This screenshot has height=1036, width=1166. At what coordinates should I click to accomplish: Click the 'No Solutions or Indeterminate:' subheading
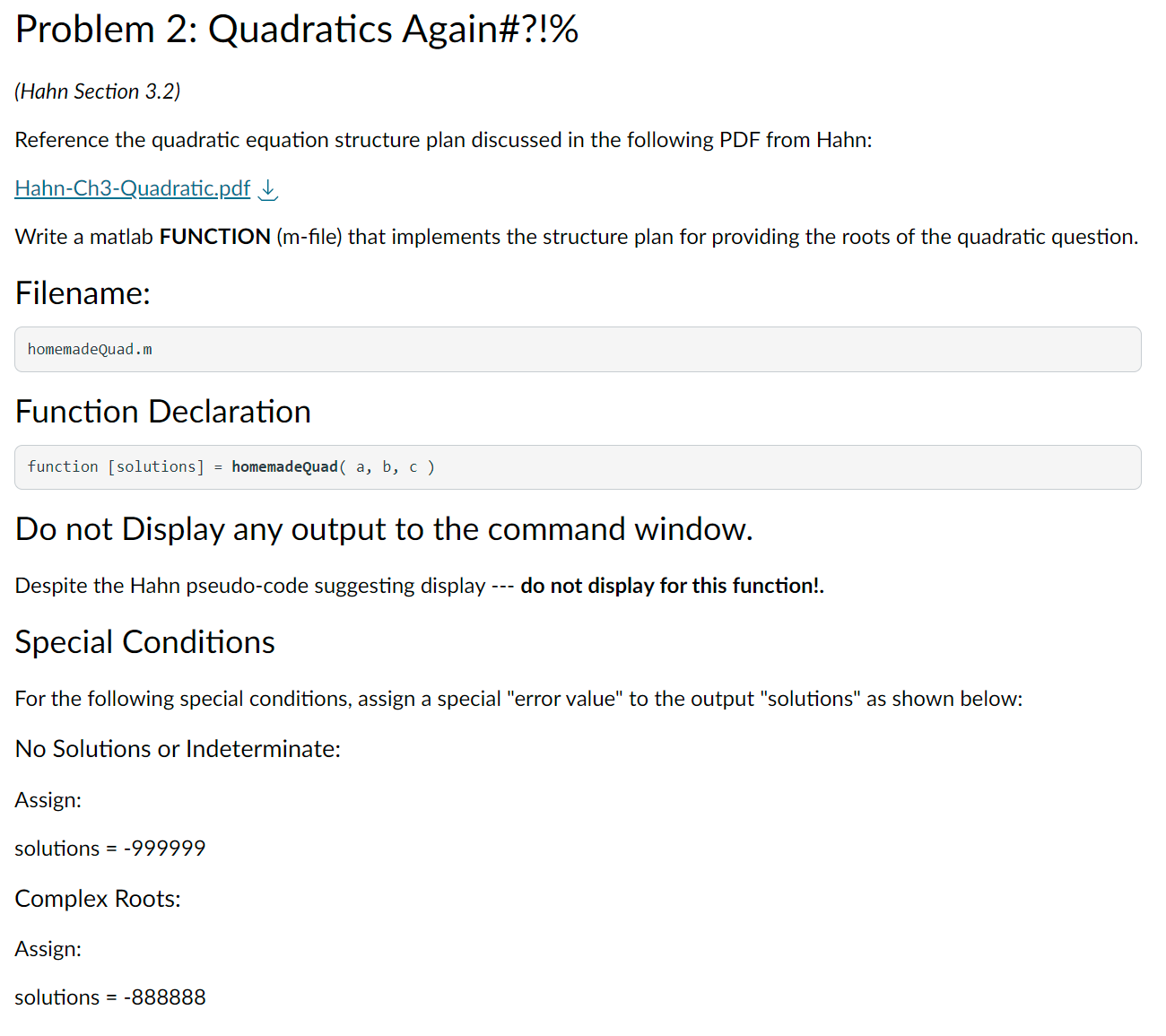point(178,749)
